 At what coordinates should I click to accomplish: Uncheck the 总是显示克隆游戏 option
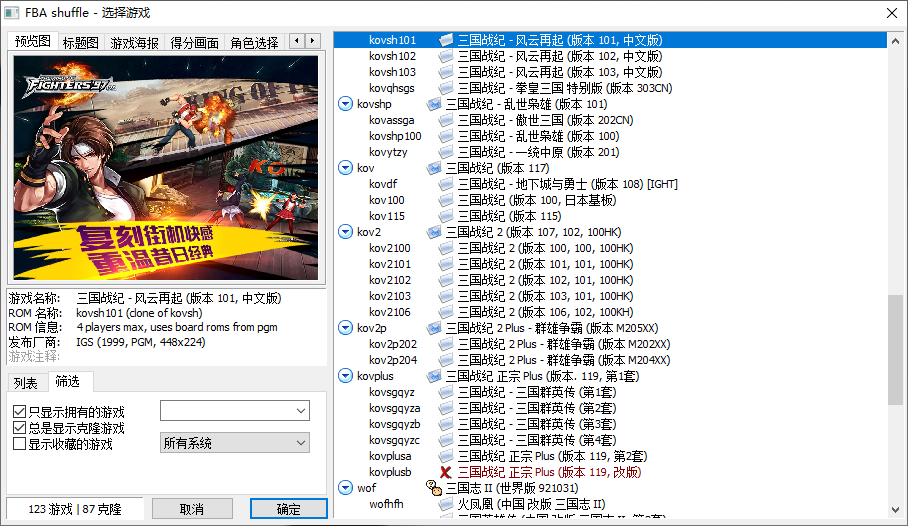(20, 428)
